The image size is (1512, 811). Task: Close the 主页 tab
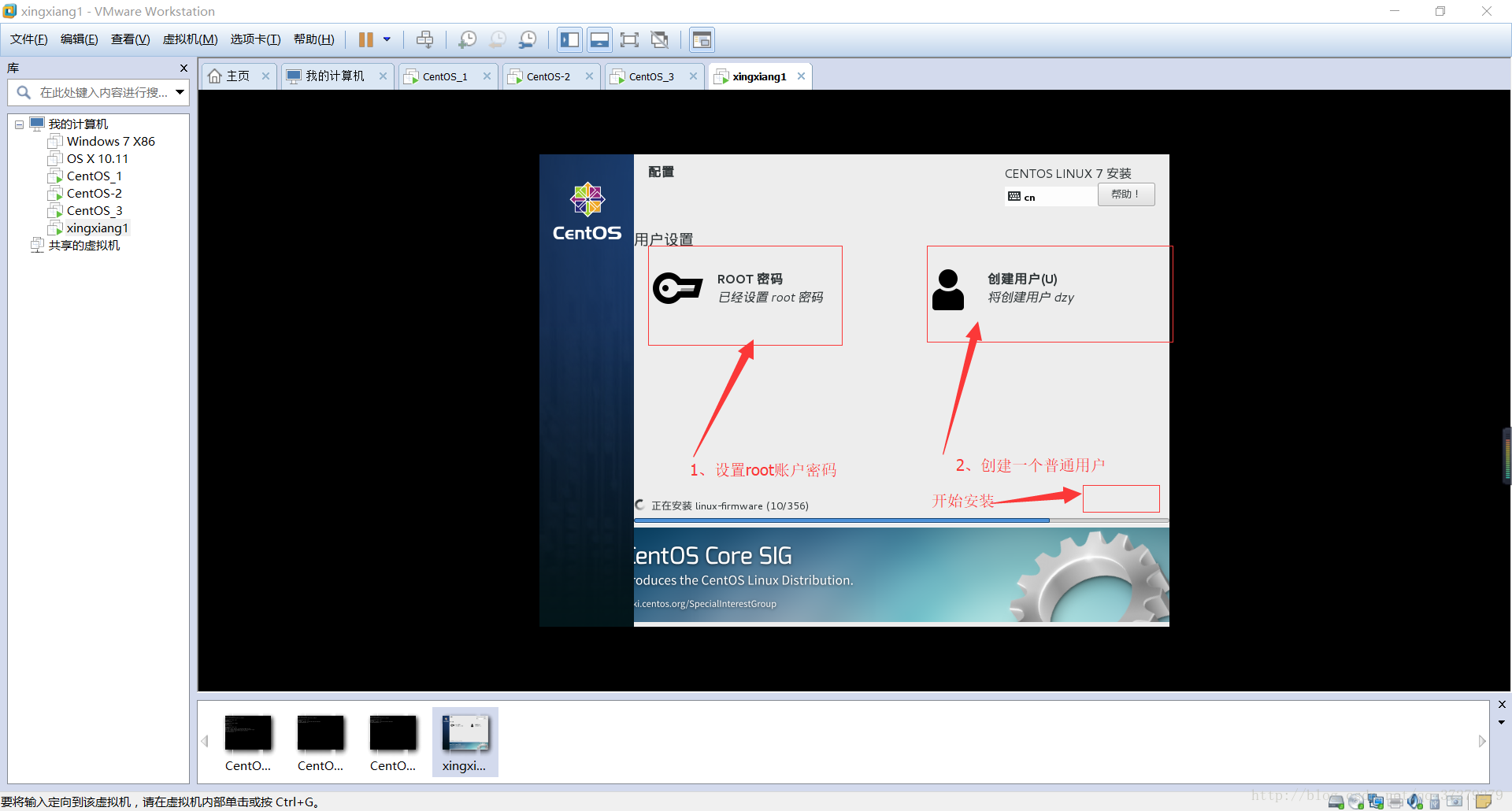[x=265, y=76]
